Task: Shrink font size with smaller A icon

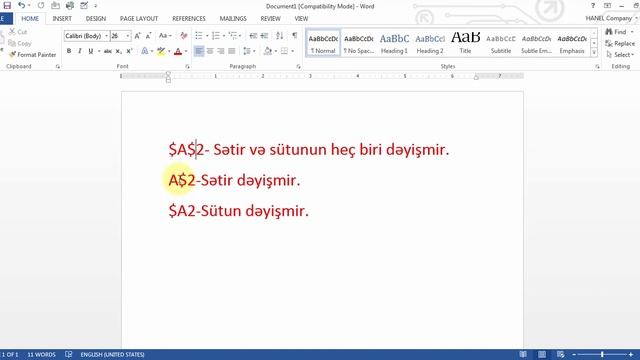Action: (x=149, y=36)
